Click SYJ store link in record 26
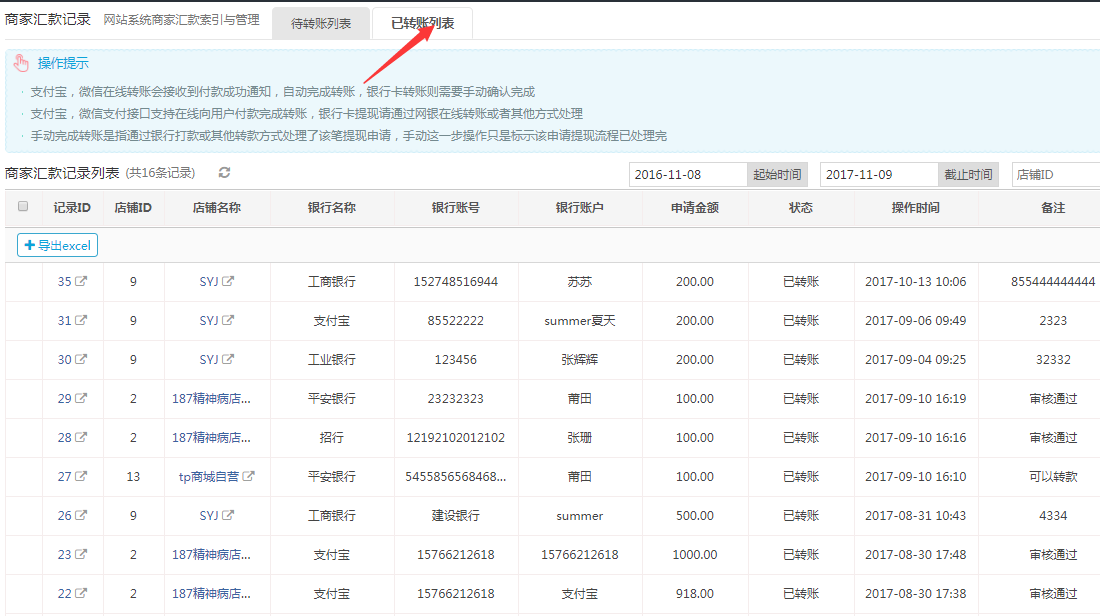Viewport: 1100px width, 616px height. 209,516
